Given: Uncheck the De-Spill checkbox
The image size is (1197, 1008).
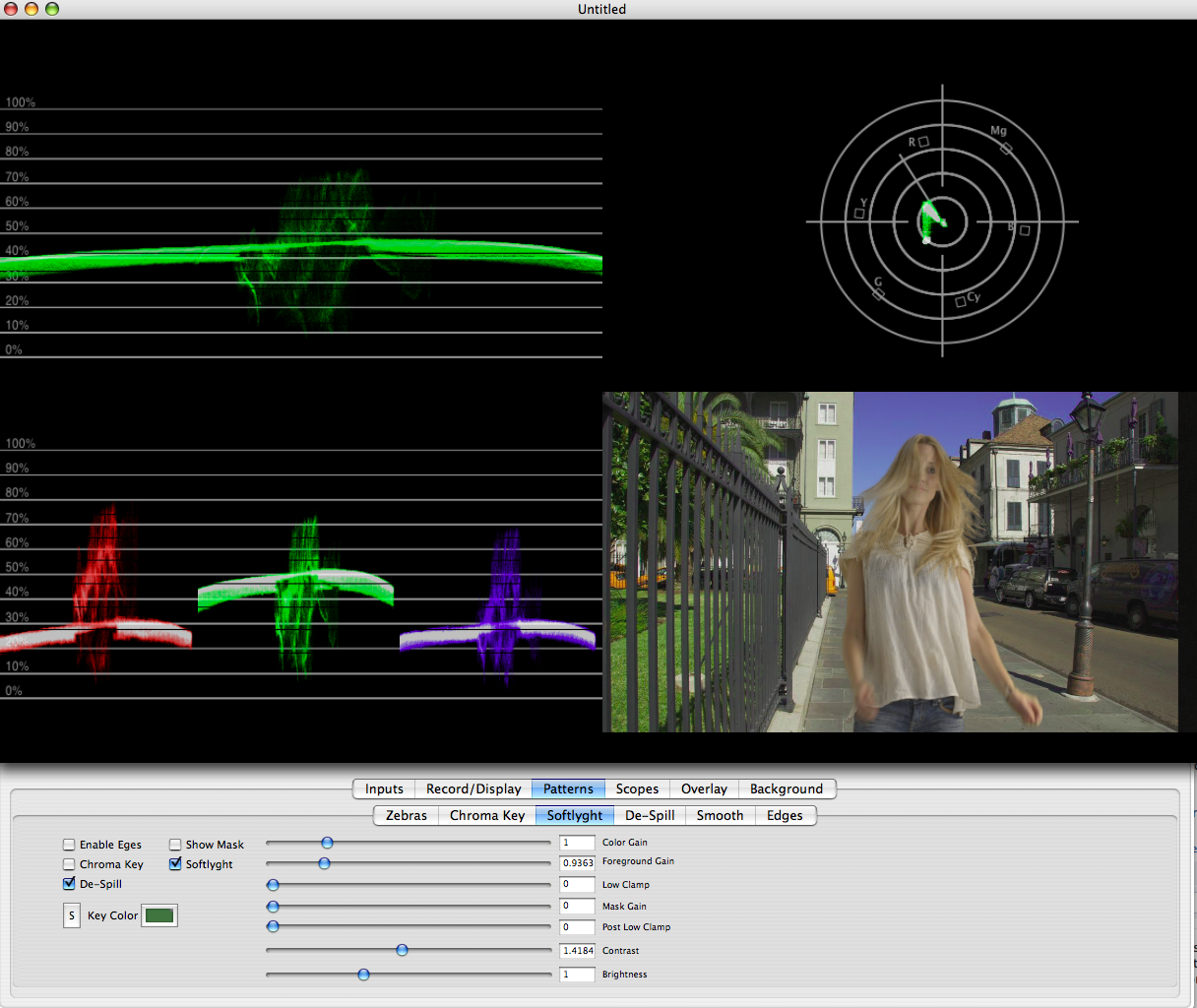Looking at the screenshot, I should point(69,884).
